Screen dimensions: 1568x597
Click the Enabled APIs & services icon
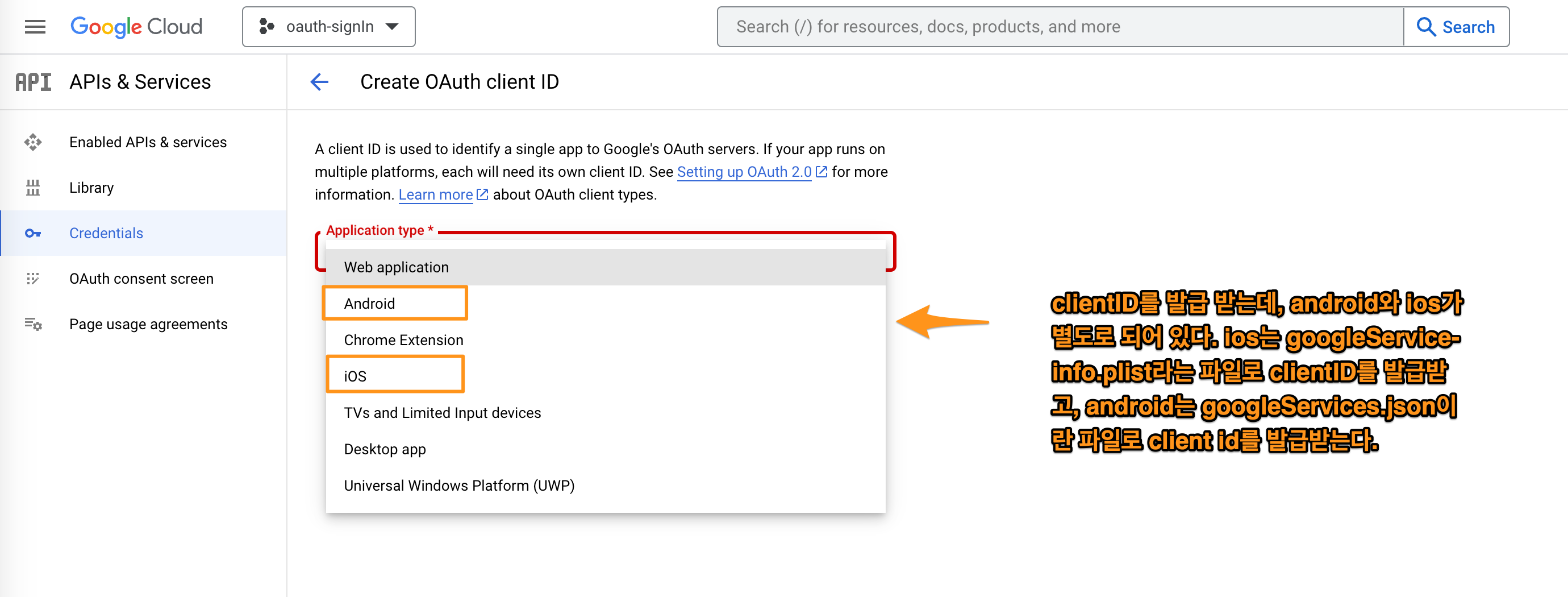point(33,142)
